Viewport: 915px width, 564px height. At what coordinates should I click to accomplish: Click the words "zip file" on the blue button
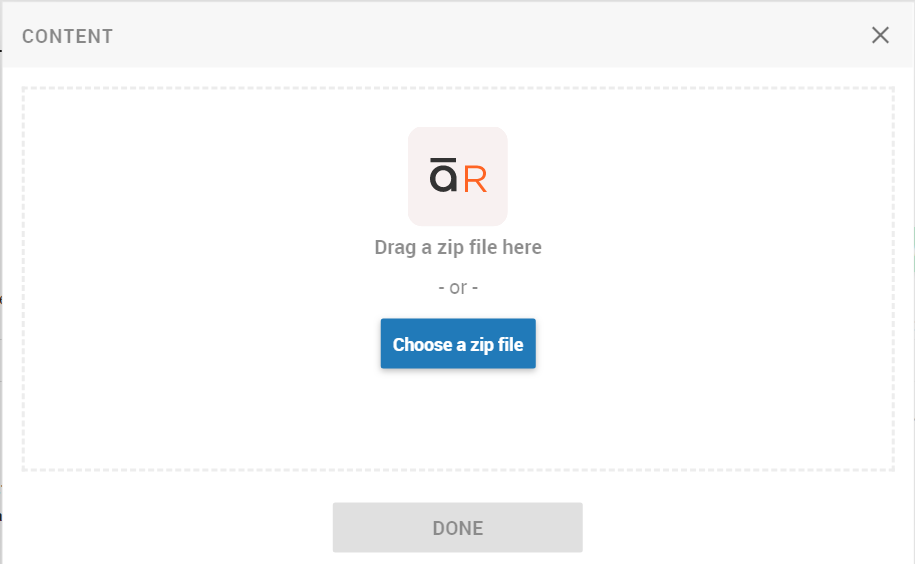coord(497,344)
